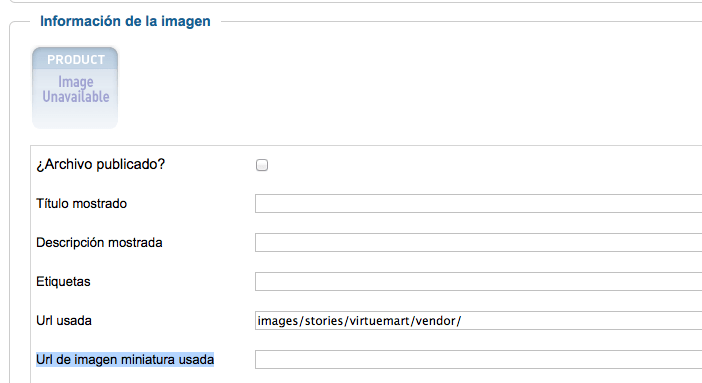Click the highlighted Url de imagen miniatura usada label

point(125,359)
